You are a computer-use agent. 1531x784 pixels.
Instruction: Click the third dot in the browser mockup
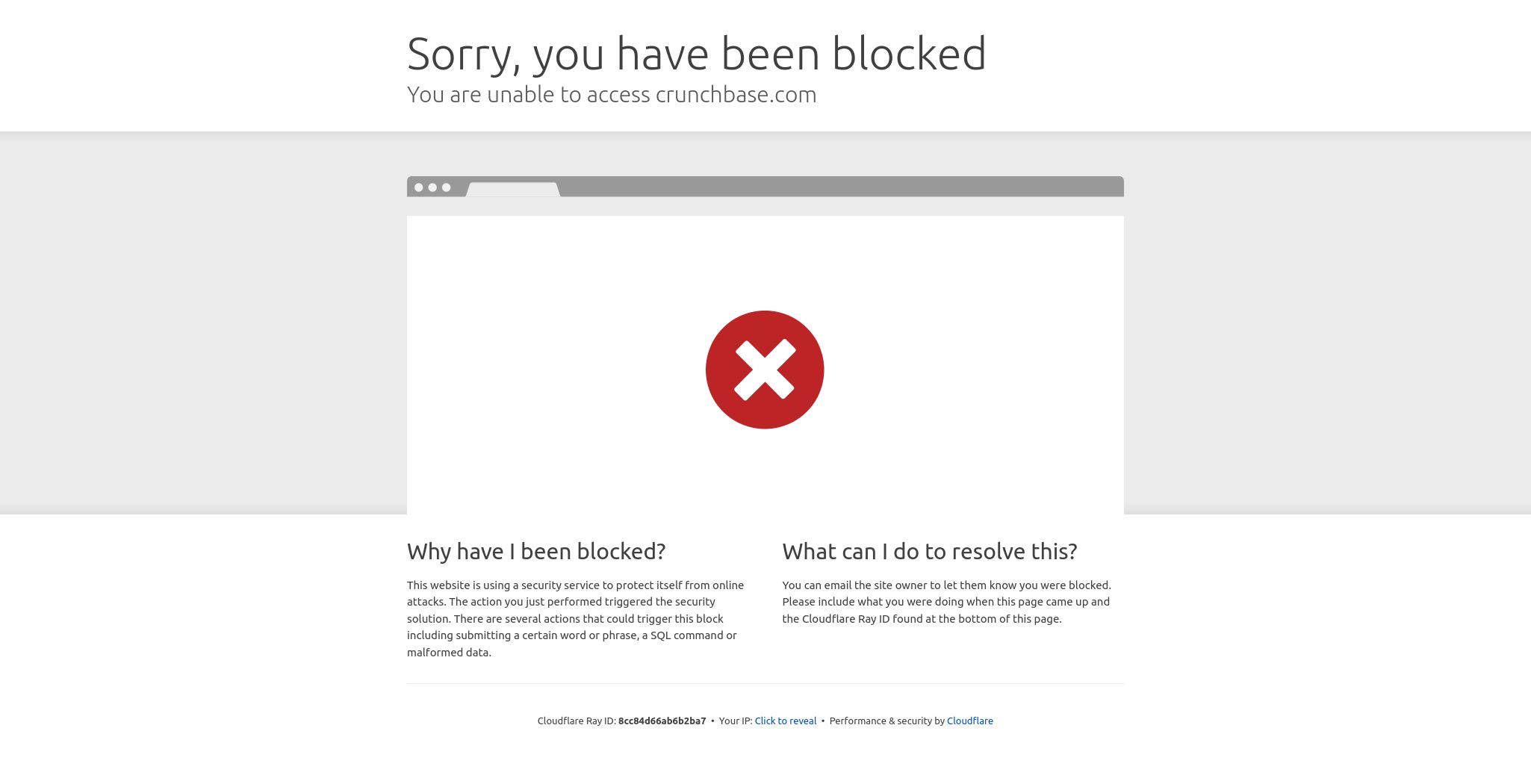coord(446,187)
